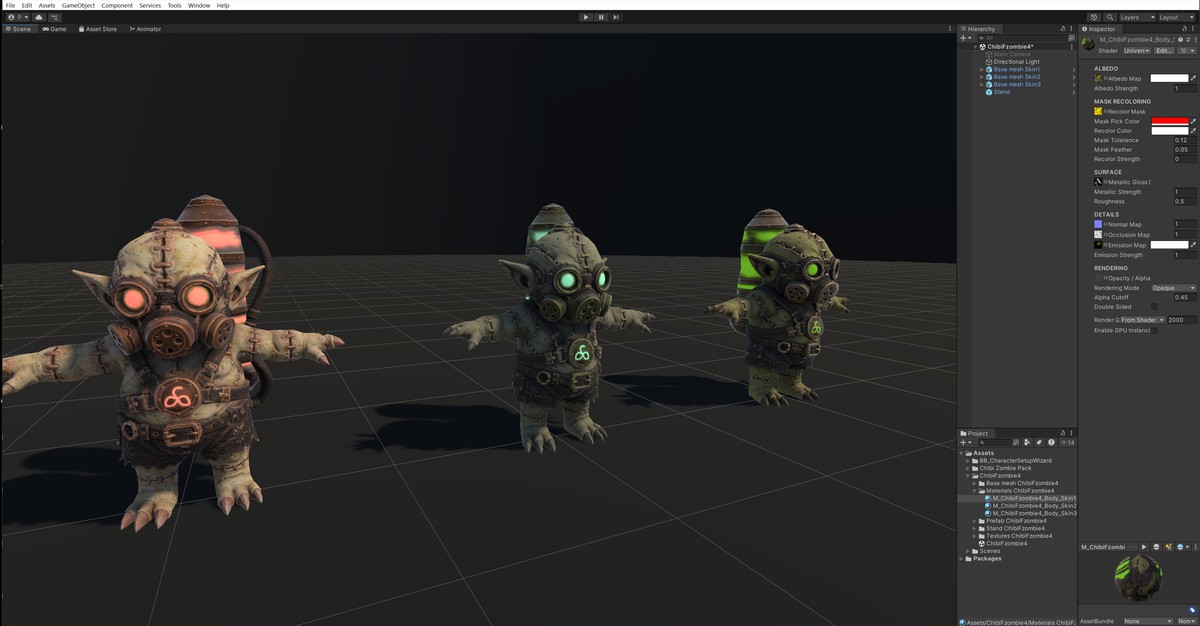The image size is (1200, 626).
Task: Click the Pause button in the top toolbar
Action: (x=601, y=17)
